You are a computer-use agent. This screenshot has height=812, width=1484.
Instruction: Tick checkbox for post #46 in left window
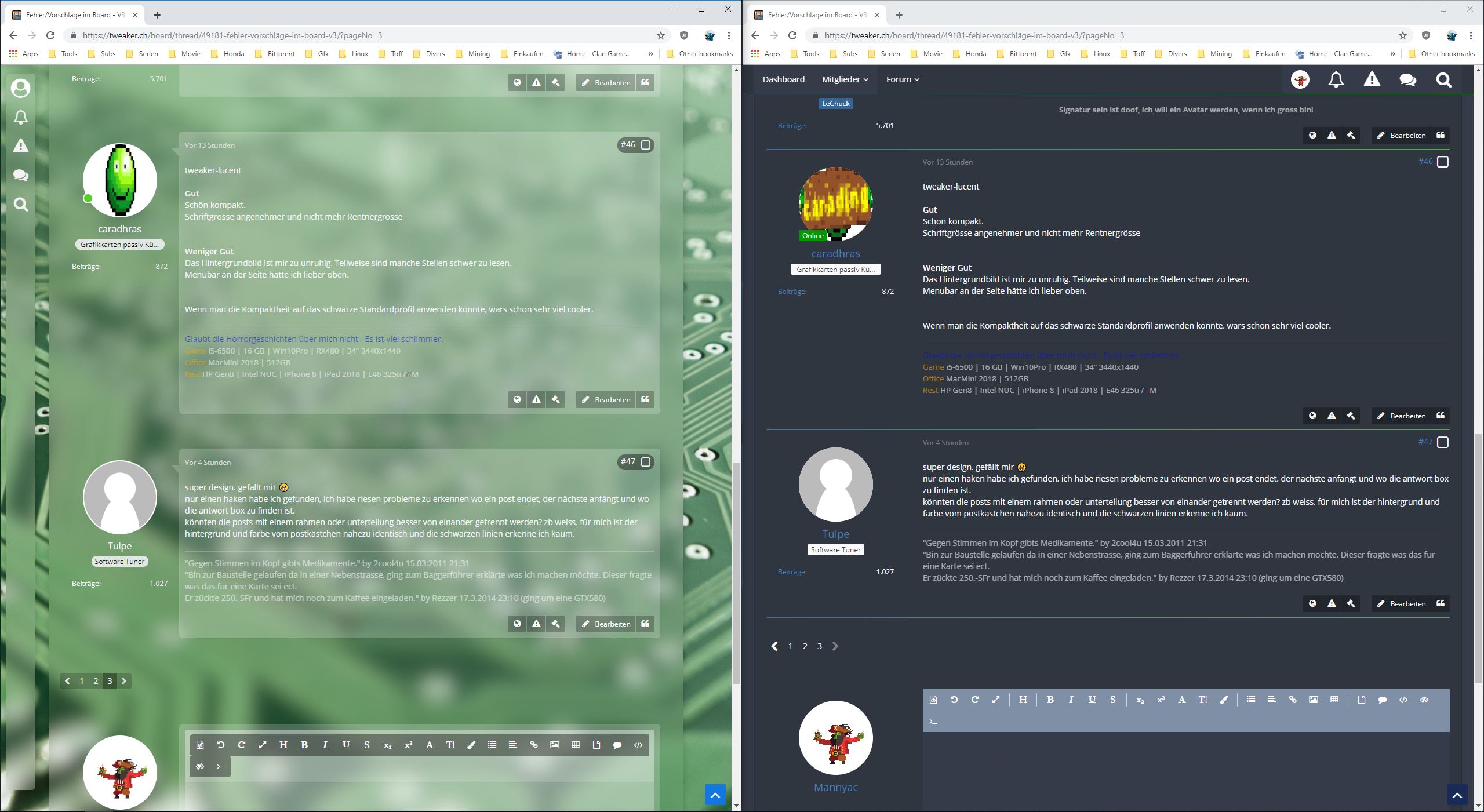pos(646,145)
